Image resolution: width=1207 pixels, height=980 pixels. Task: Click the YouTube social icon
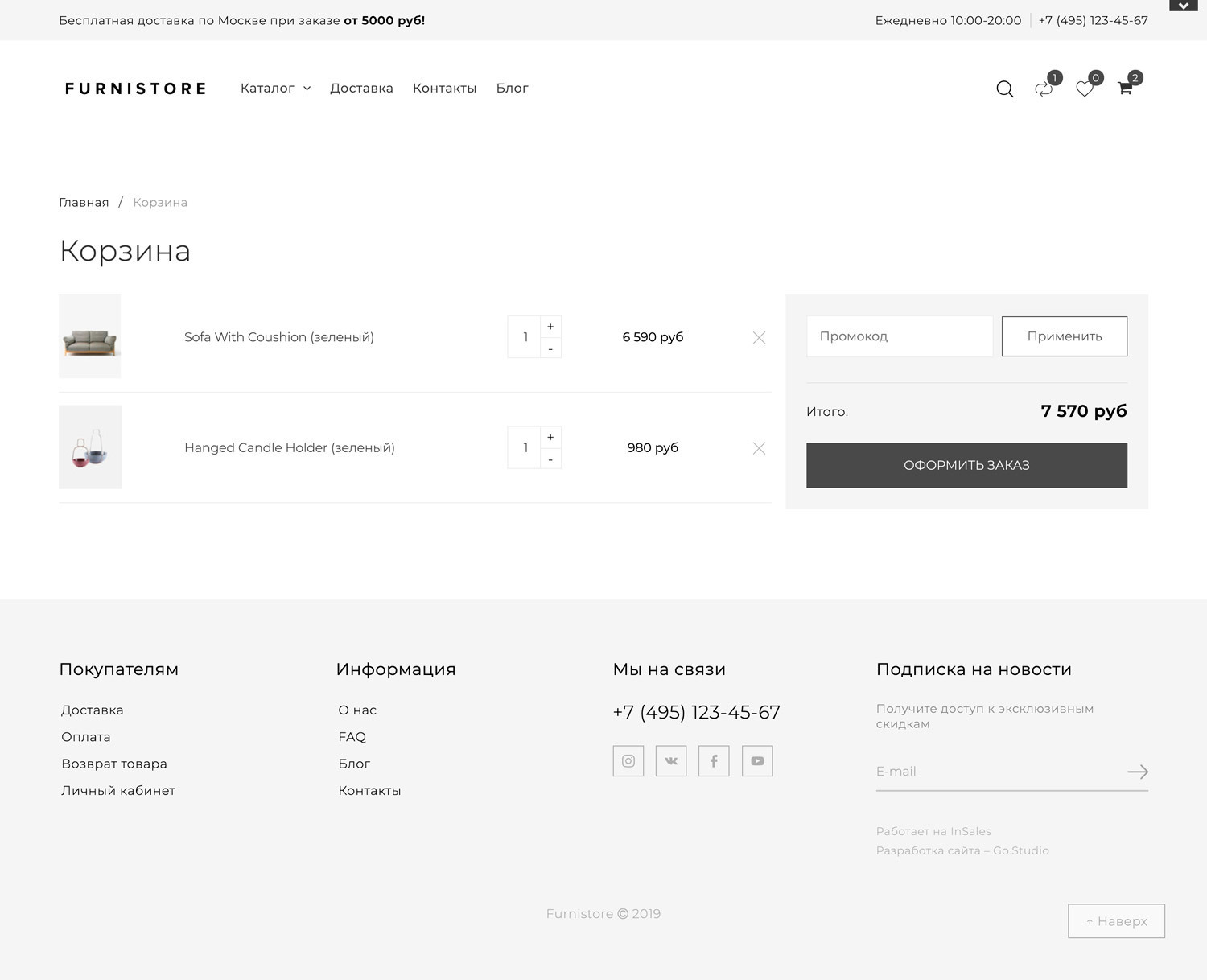coord(757,760)
